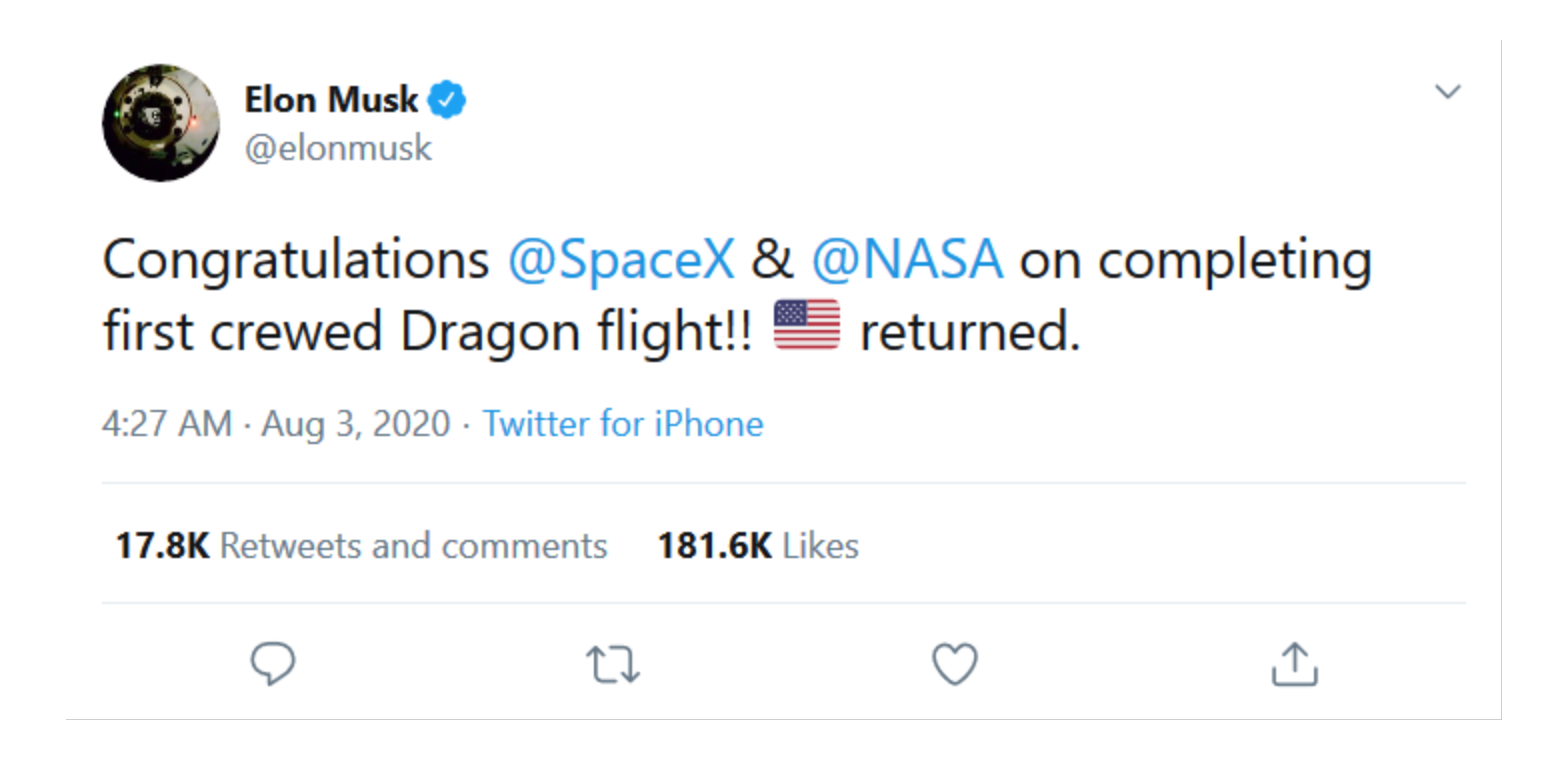Share the tweet using the upload arrow icon
1545x772 pixels.
coord(1294,665)
